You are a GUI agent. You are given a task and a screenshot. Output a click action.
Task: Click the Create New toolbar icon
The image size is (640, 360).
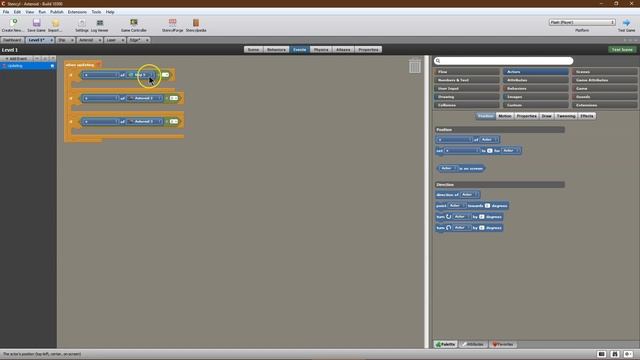tap(13, 23)
